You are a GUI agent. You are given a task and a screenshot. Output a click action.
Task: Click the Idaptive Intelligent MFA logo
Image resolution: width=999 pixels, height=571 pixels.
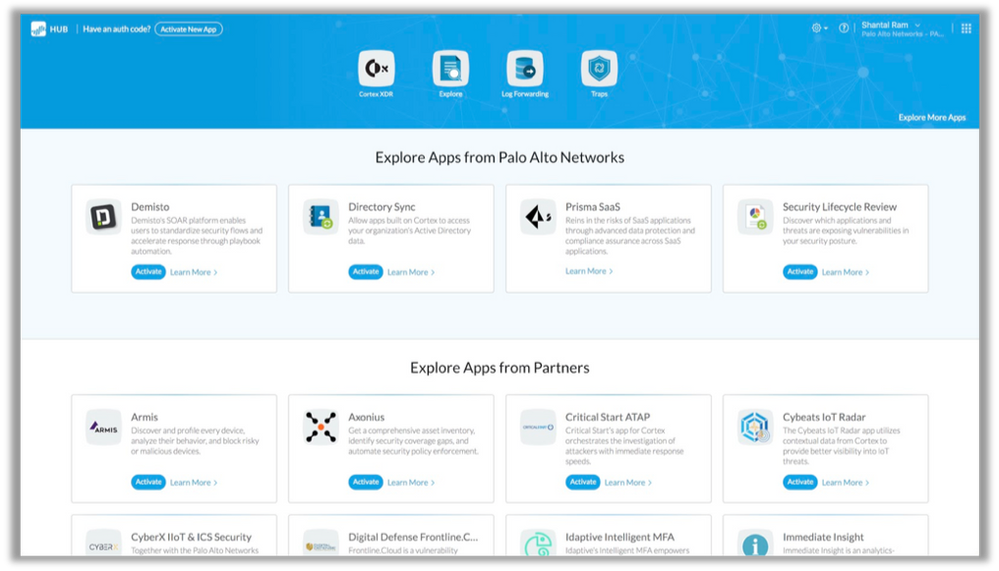[538, 544]
